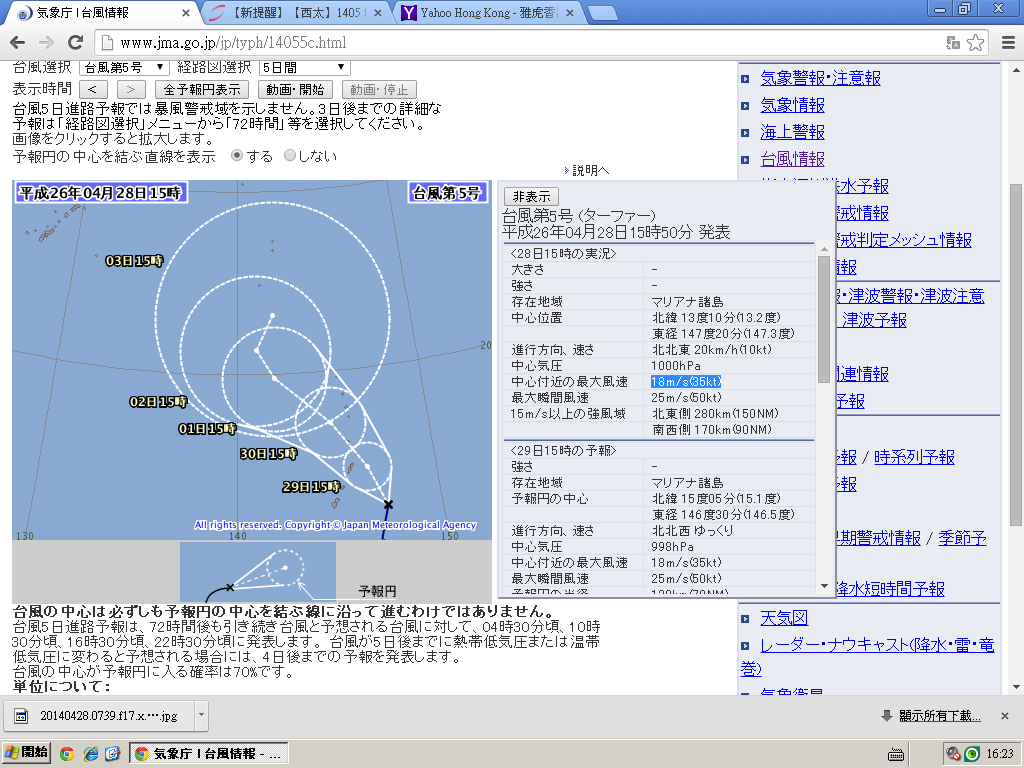The width and height of the screenshot is (1024, 768).
Task: Open Google Chrome from the Quick Launch bar
Action: coord(66,753)
